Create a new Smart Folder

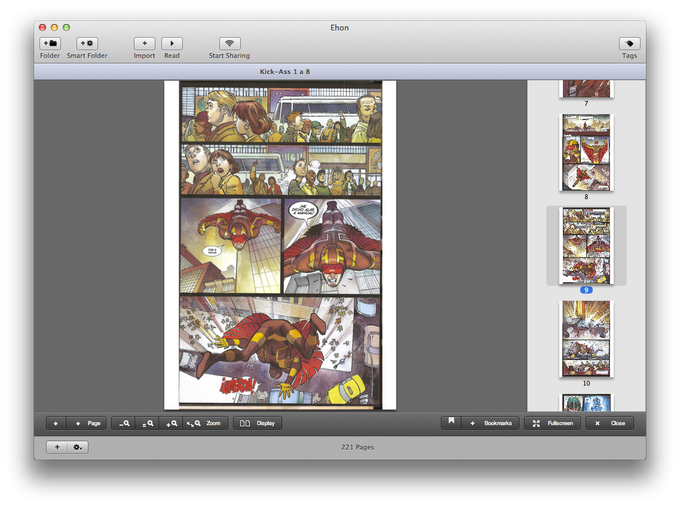point(87,43)
